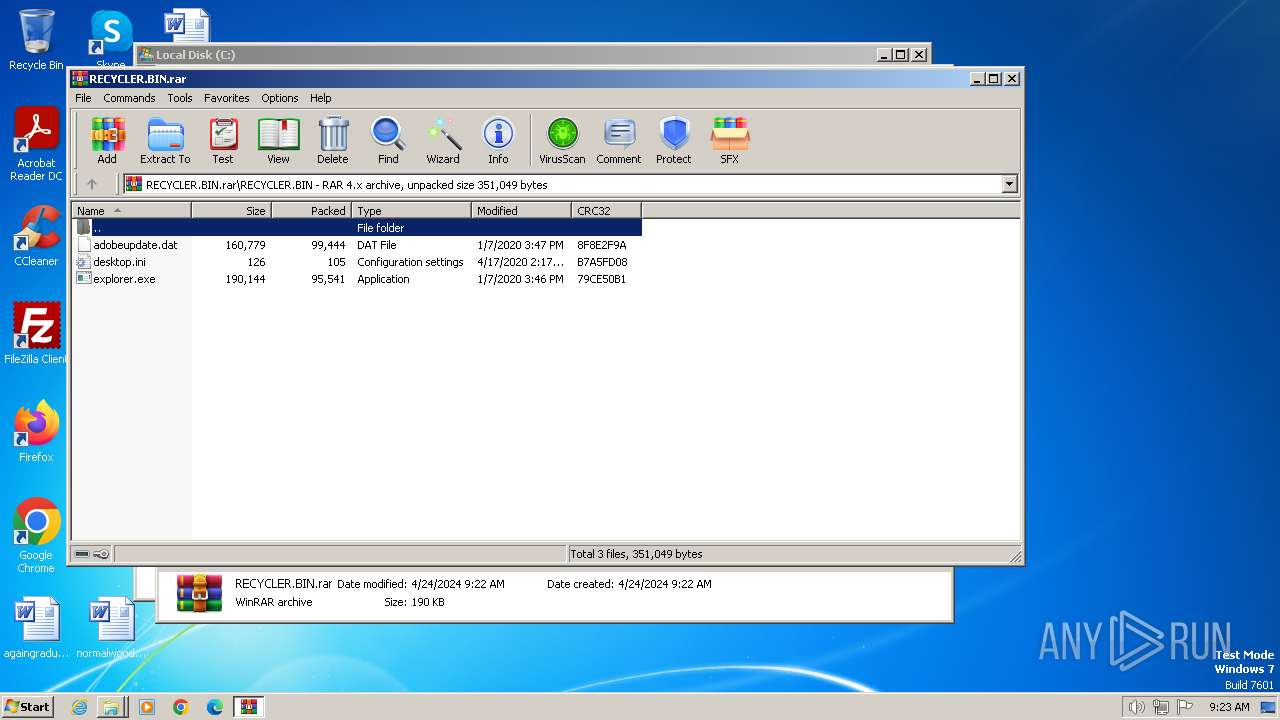
Task: Sort by Size column header
Action: point(231,210)
